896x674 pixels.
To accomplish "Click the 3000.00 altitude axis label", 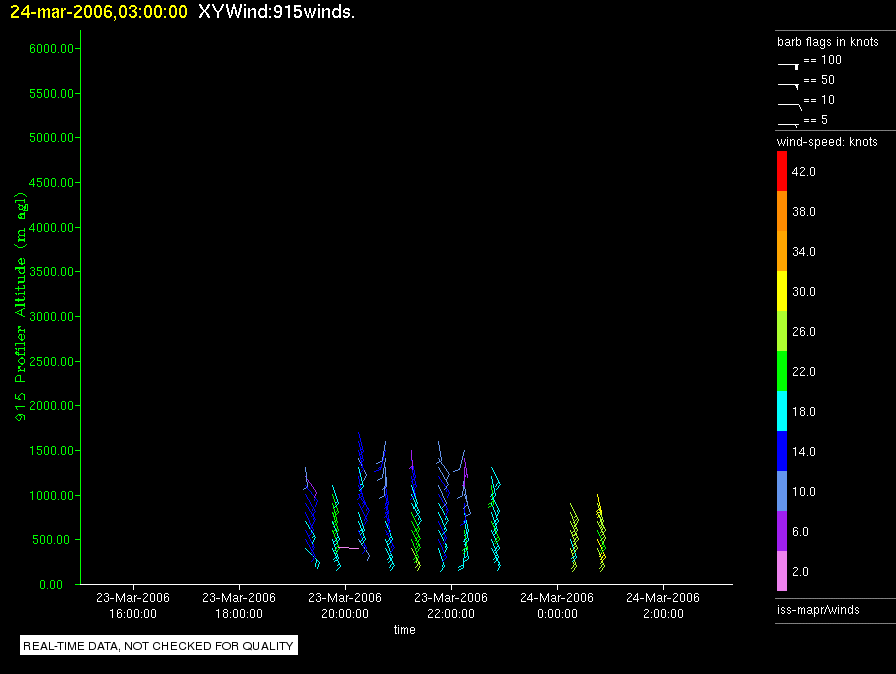I will click(51, 316).
